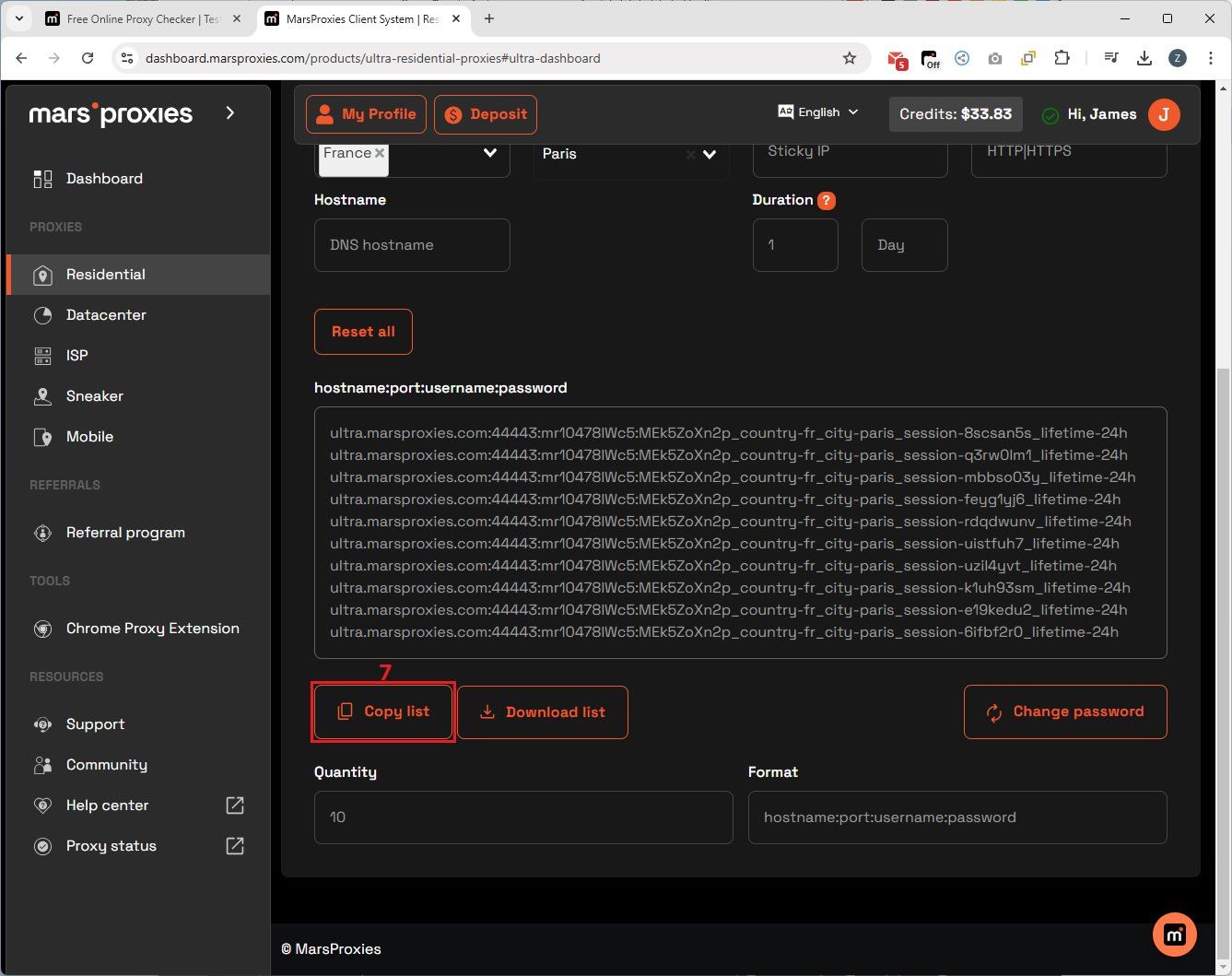Open the Day duration unit selector
Viewport: 1232px width, 976px height.
[904, 245]
